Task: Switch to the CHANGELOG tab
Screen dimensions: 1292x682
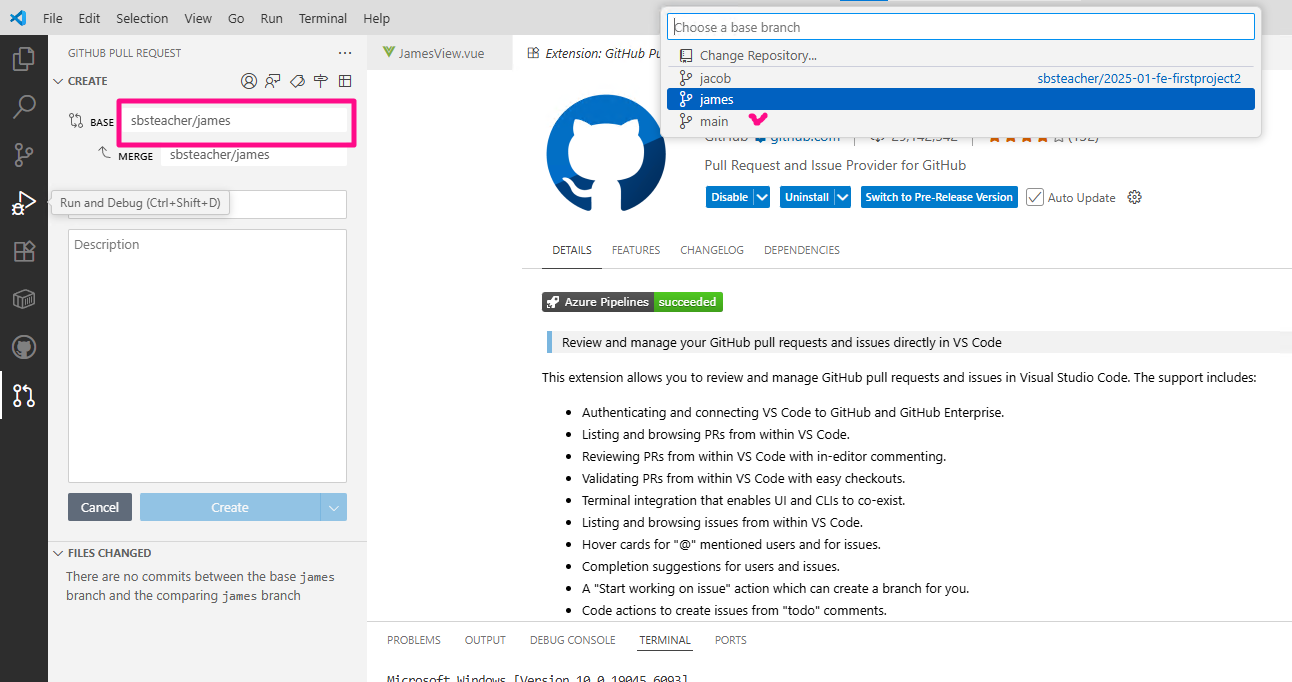Action: click(x=712, y=250)
